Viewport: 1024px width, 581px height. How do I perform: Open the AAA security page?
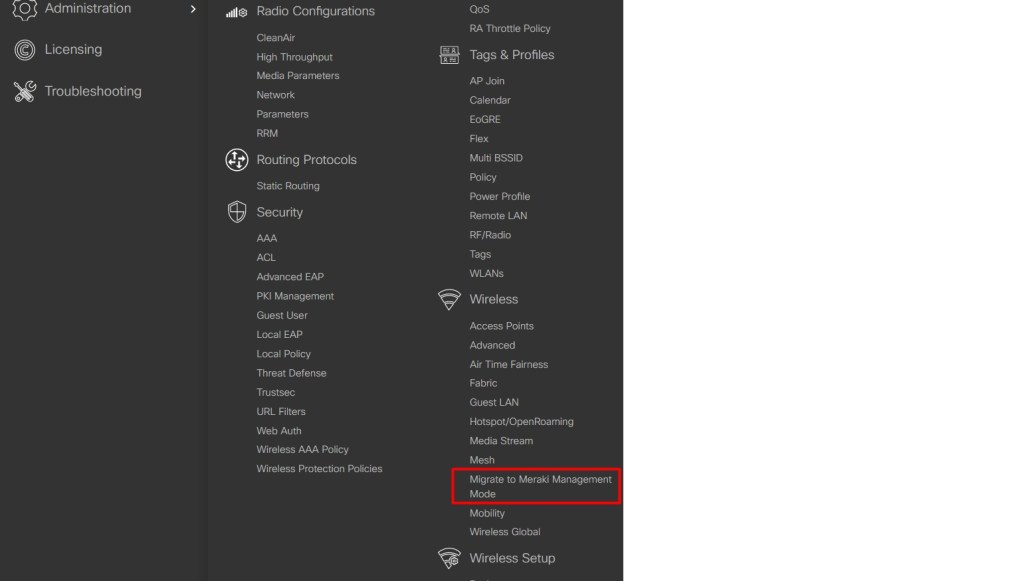coord(267,238)
